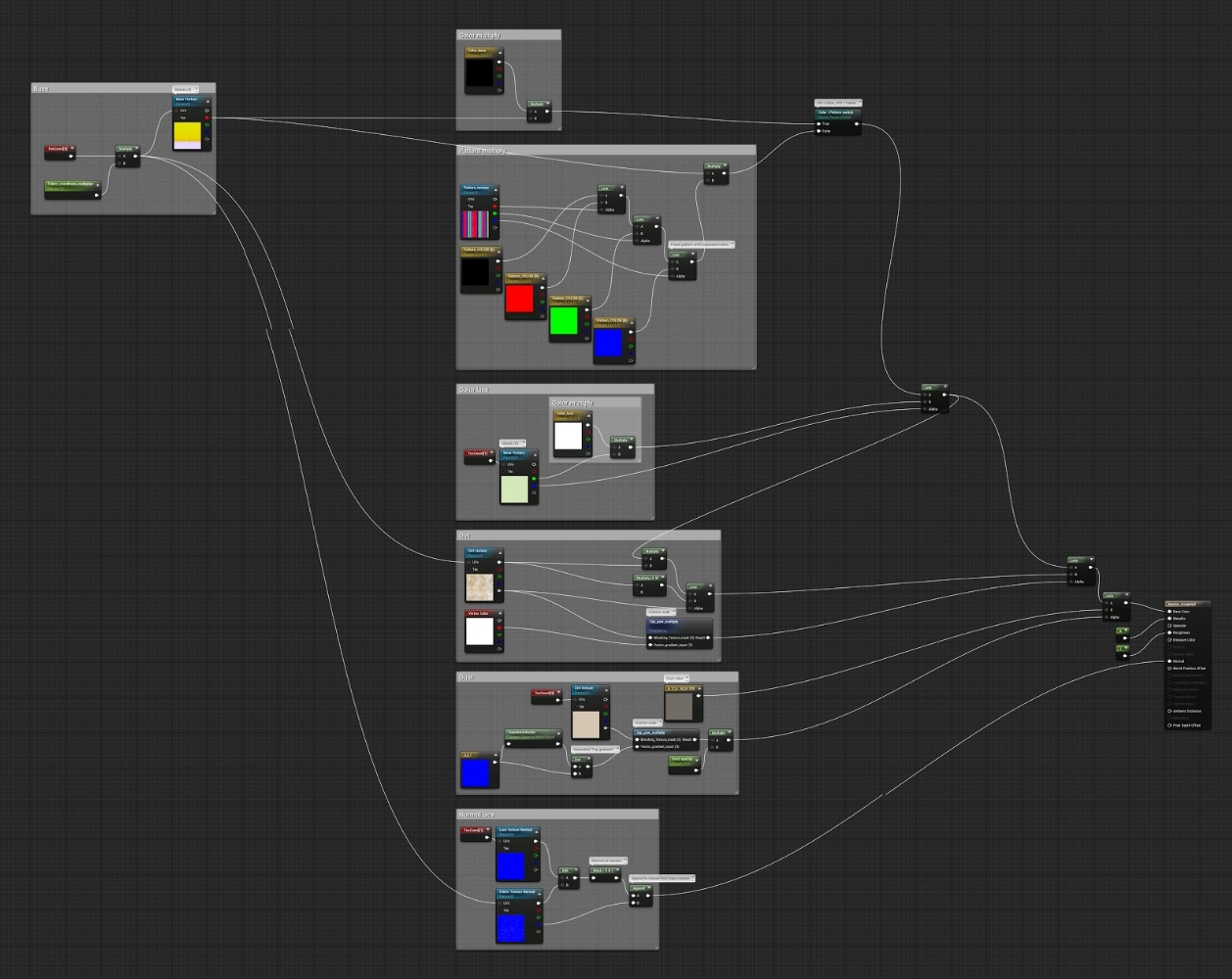This screenshot has height=979, width=1232.
Task: Select the material output node title
Action: (x=1188, y=604)
